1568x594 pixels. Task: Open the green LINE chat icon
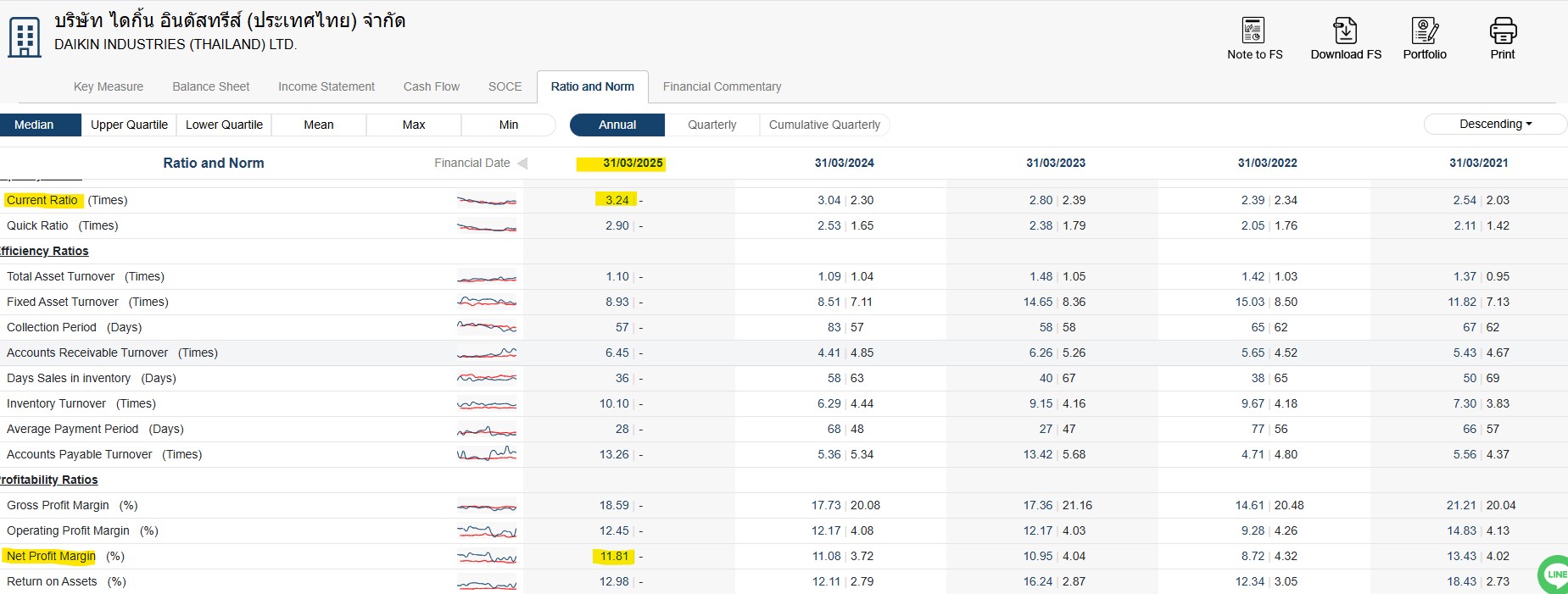tap(1554, 575)
